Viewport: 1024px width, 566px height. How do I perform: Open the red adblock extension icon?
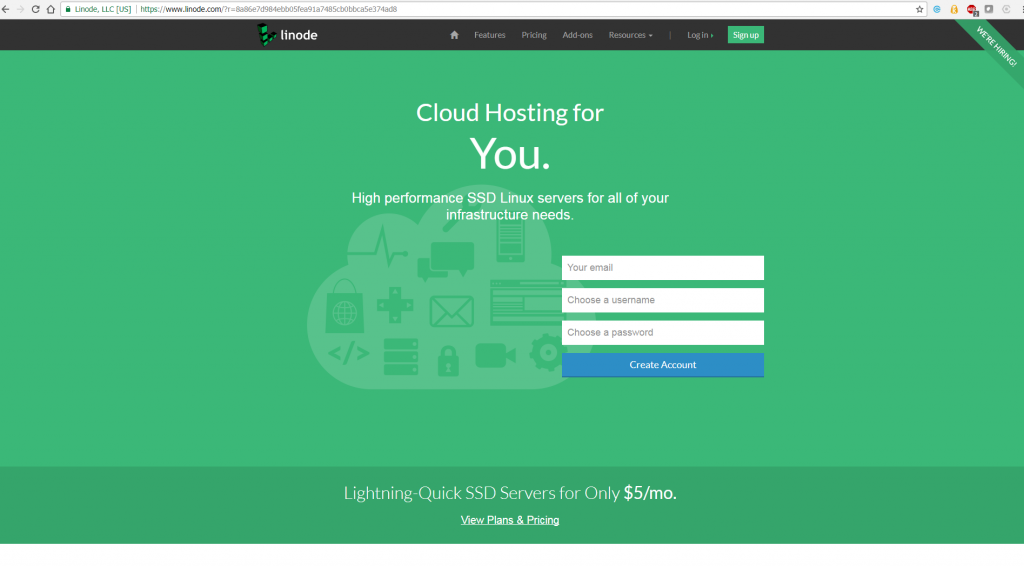click(972, 9)
